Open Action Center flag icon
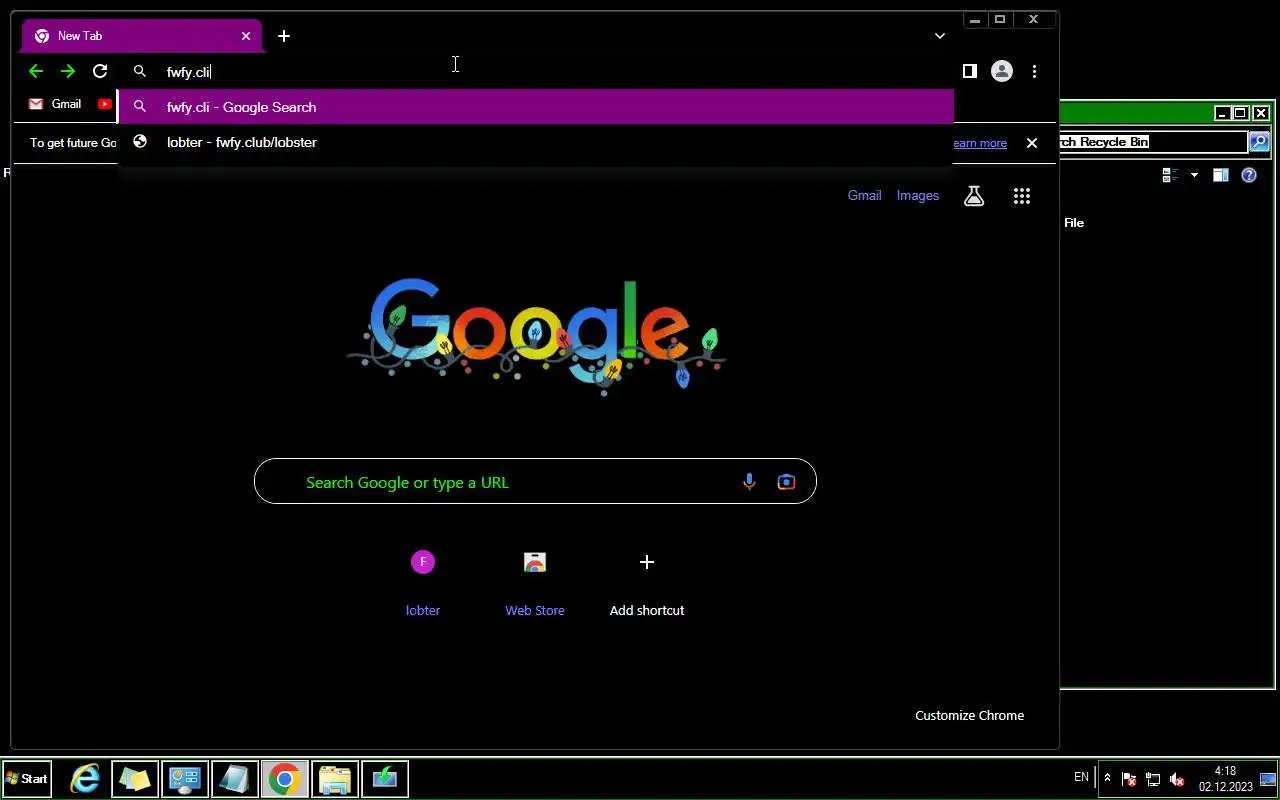1280x800 pixels. click(1128, 779)
